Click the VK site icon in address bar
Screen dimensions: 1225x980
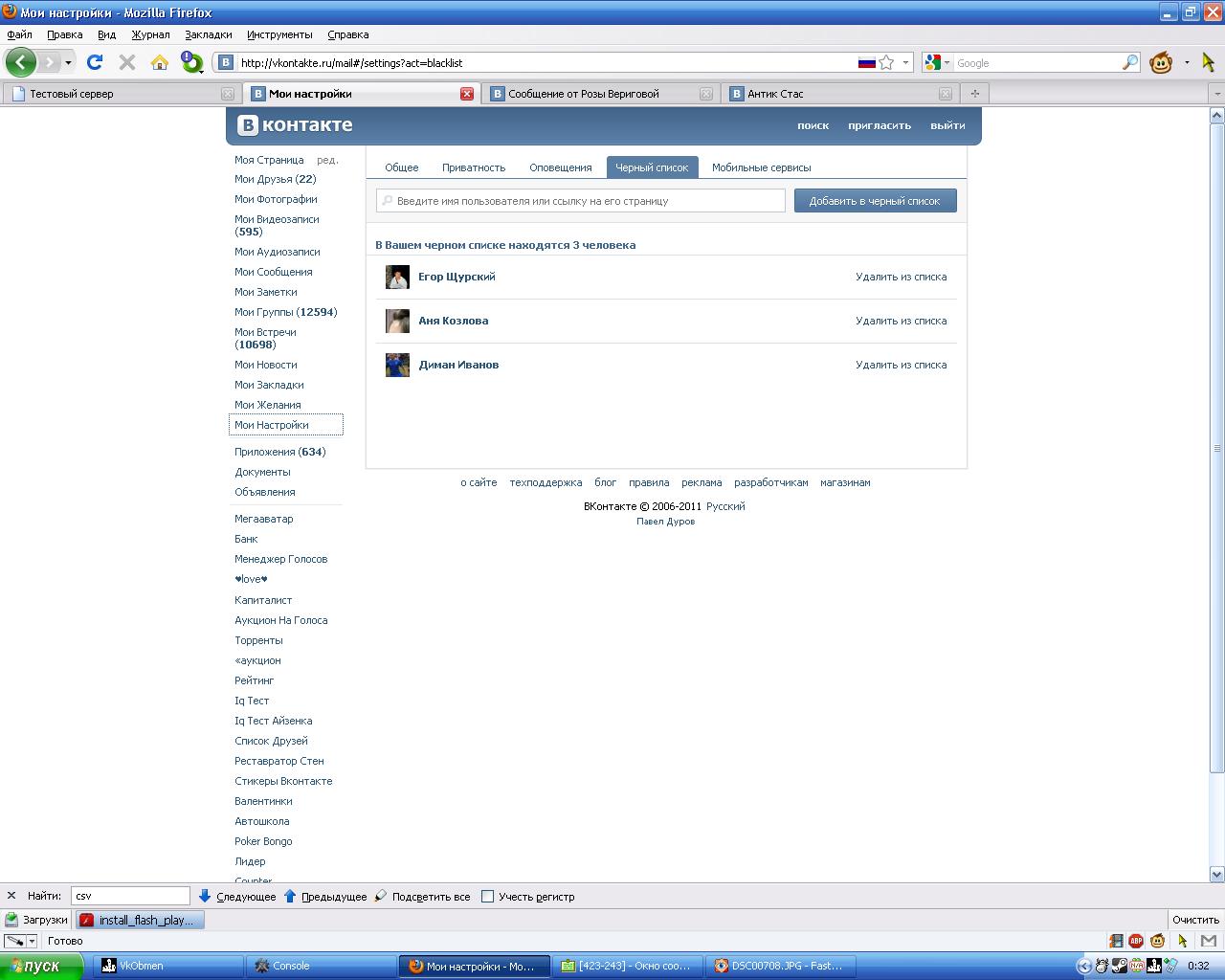click(226, 62)
